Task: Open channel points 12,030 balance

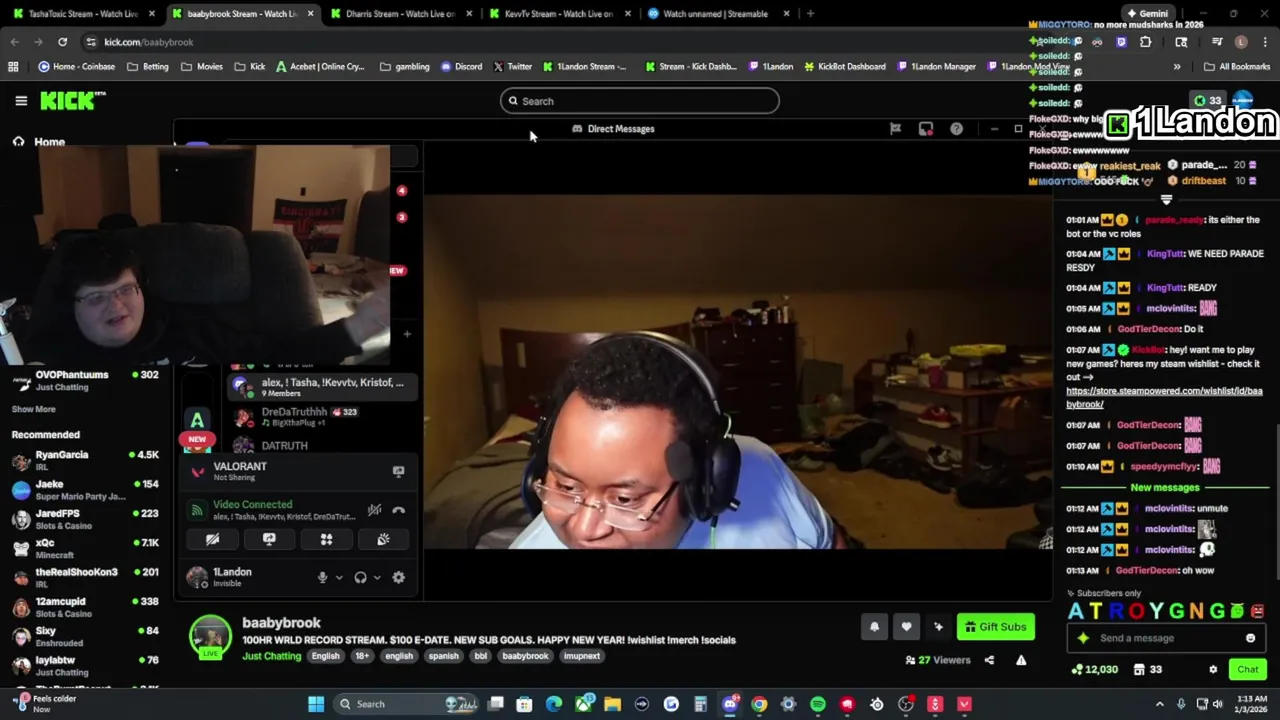Action: [x=1095, y=670]
